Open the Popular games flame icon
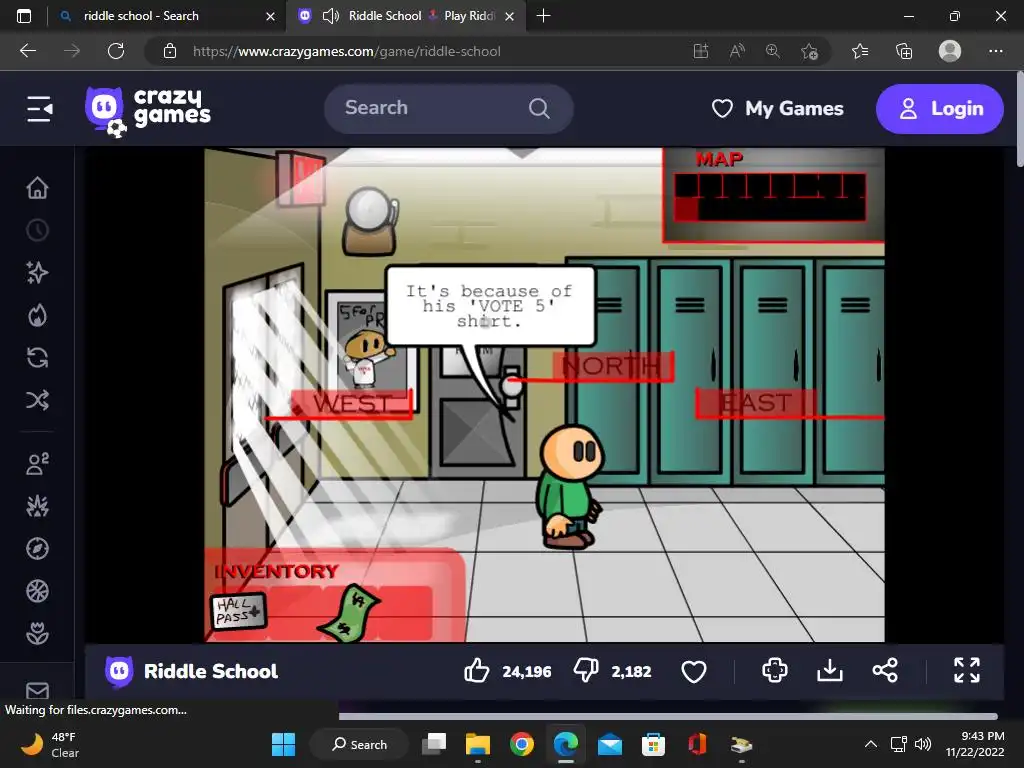 tap(37, 315)
